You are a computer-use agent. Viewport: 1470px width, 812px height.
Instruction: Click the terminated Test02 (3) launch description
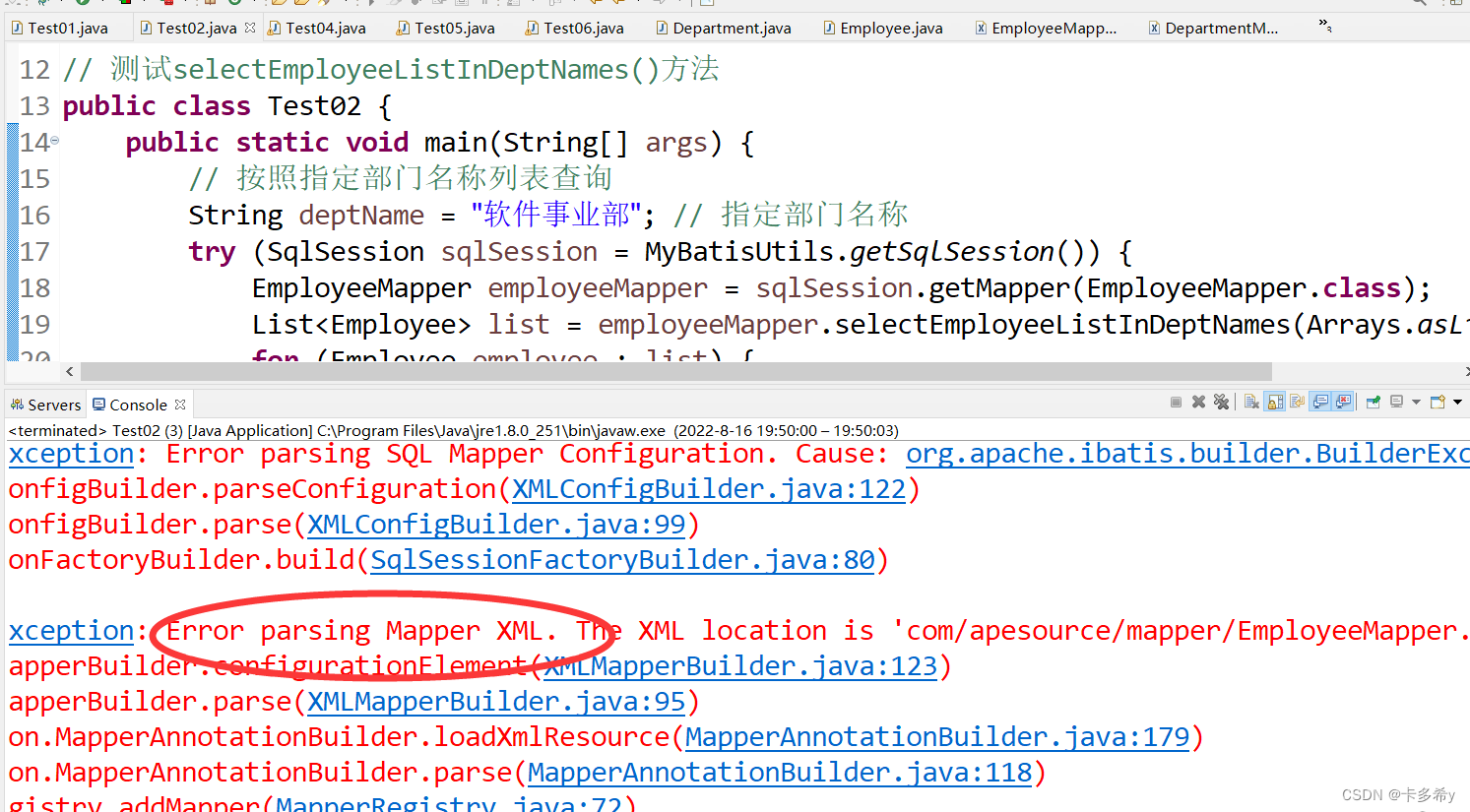click(453, 430)
